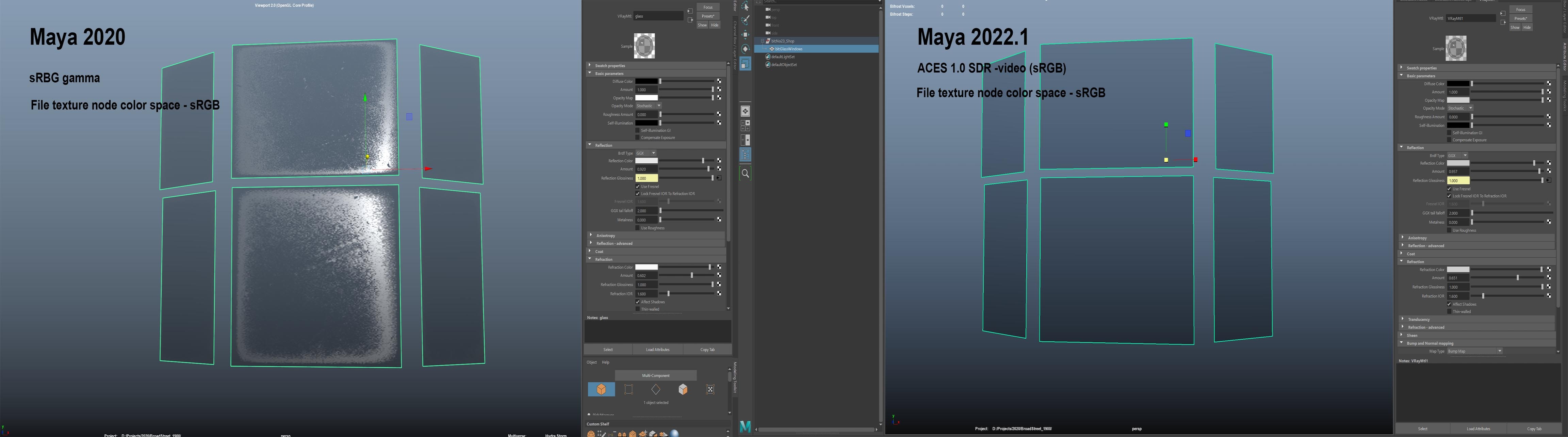Expand Coat section in glass editor
The image size is (1568, 437).
pos(656,251)
